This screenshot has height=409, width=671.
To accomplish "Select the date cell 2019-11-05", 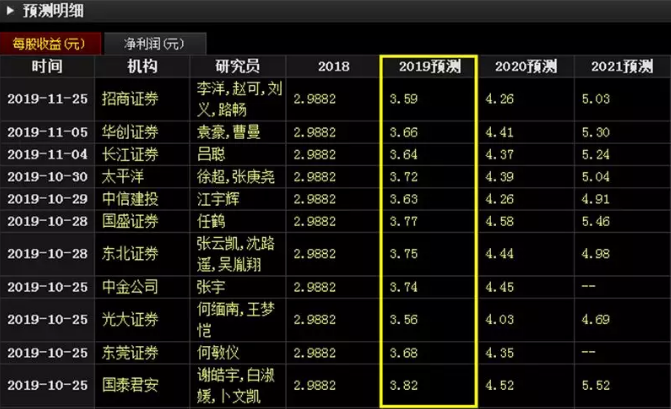I will [x=48, y=132].
